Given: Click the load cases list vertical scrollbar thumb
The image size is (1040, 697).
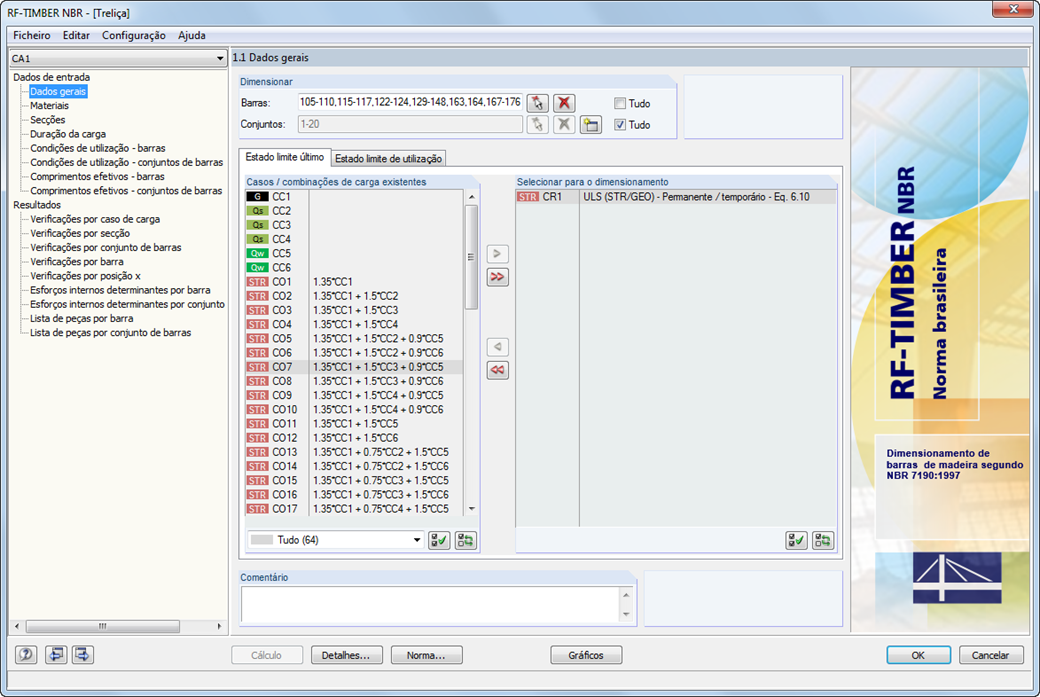Looking at the screenshot, I should point(472,257).
